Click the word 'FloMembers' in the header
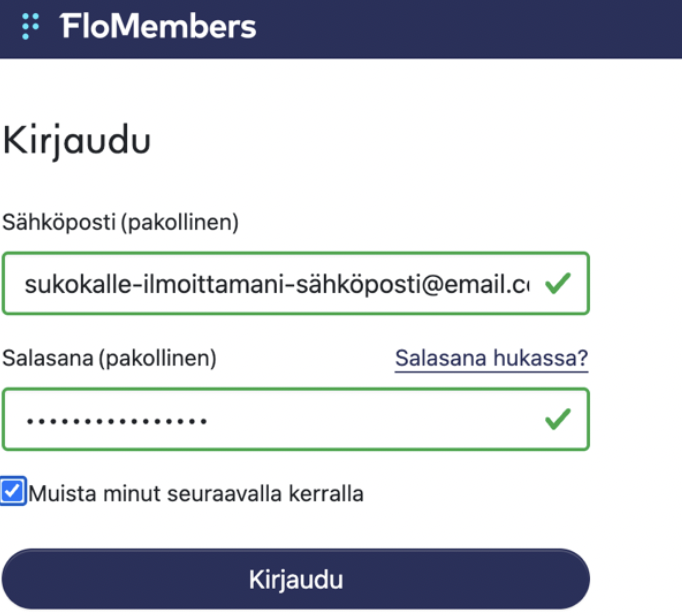Screen dimensions: 682x616 (158, 26)
